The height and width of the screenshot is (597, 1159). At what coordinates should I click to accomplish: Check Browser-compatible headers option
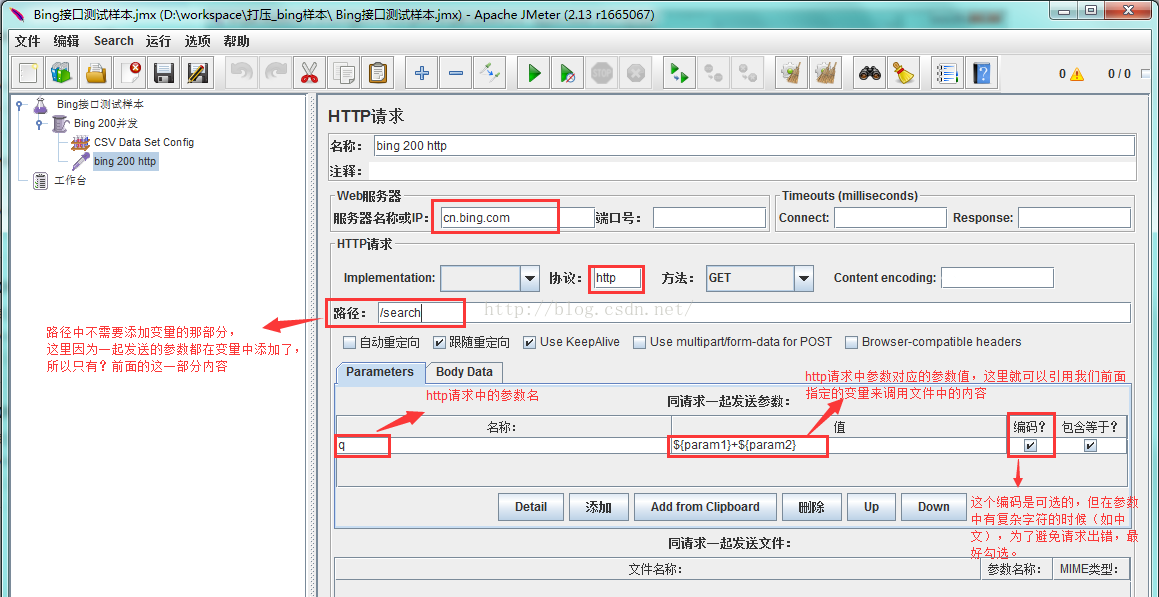pos(851,343)
